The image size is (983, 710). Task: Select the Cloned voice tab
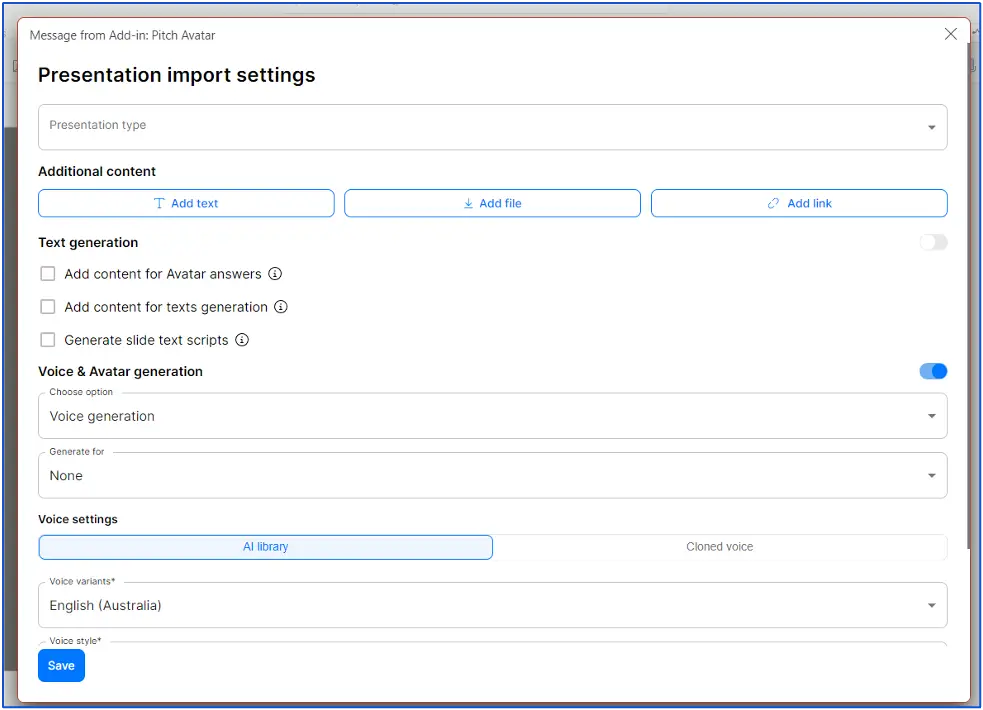coord(719,547)
